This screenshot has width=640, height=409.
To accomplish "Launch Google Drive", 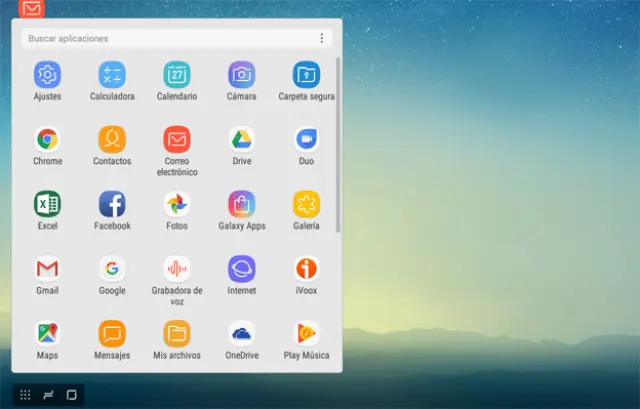I will click(x=241, y=139).
